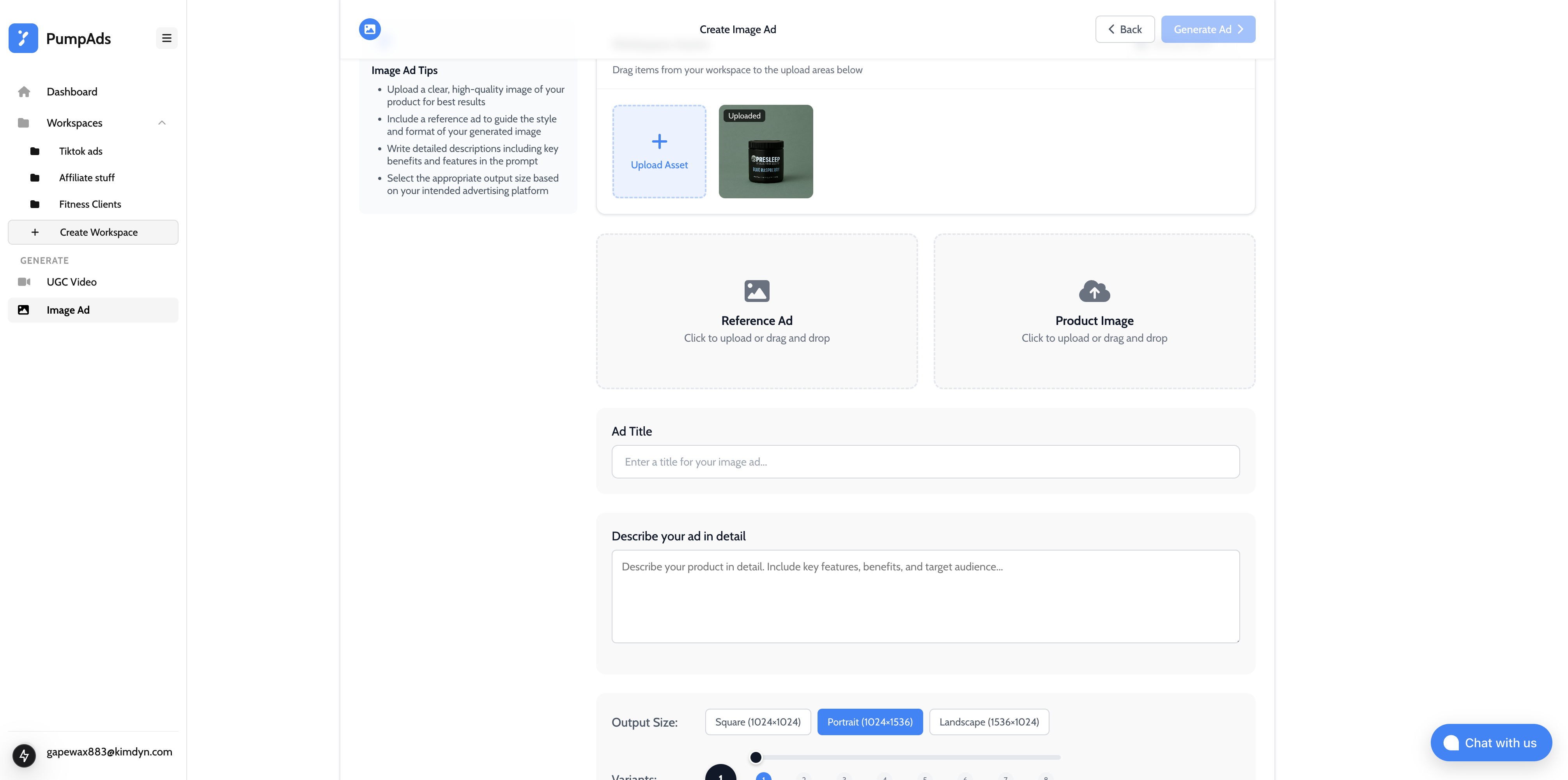Click the Image Ad picture icon in sidebar
The height and width of the screenshot is (780, 1568).
coord(24,310)
